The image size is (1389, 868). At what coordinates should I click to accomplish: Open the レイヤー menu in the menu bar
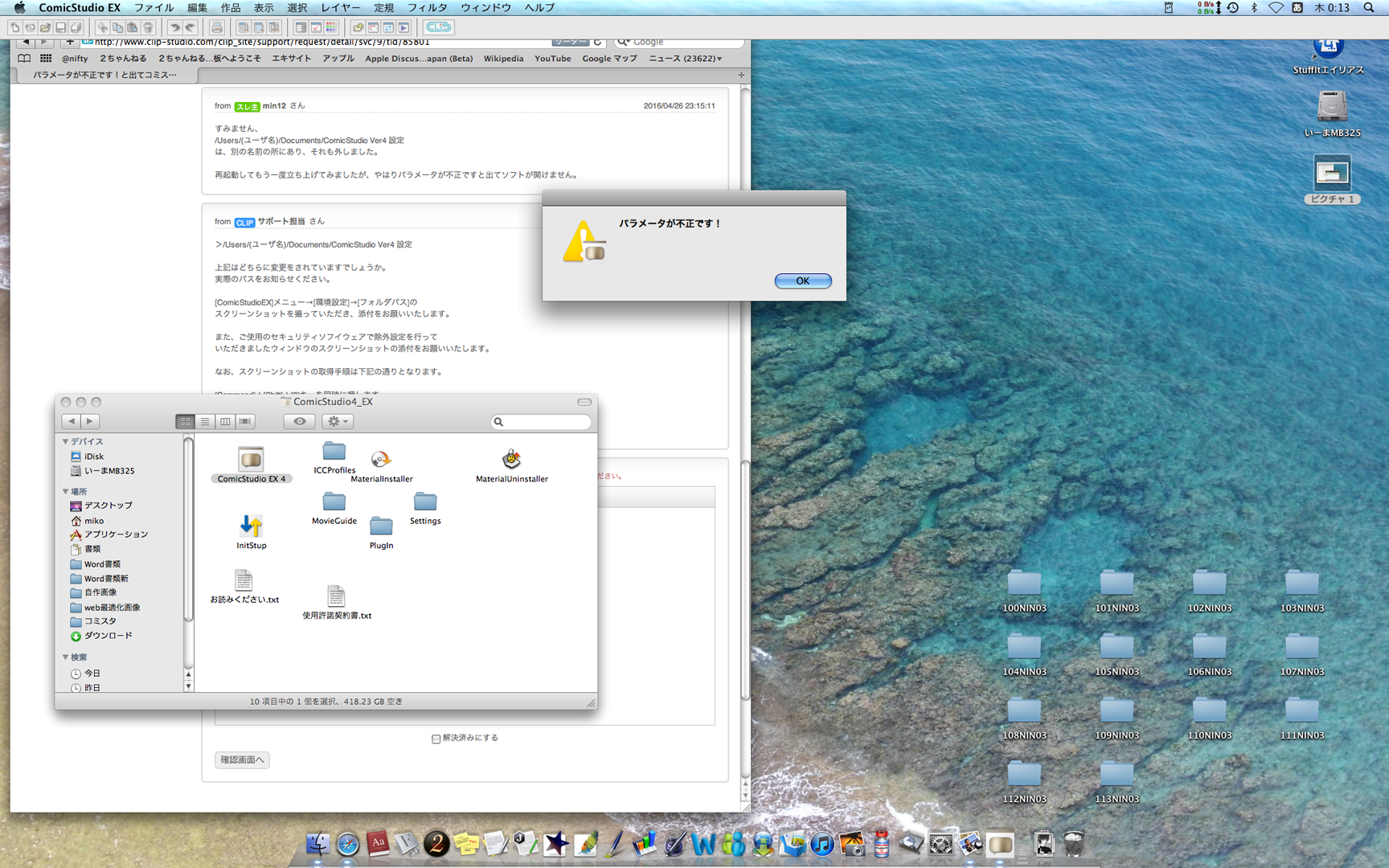point(341,8)
